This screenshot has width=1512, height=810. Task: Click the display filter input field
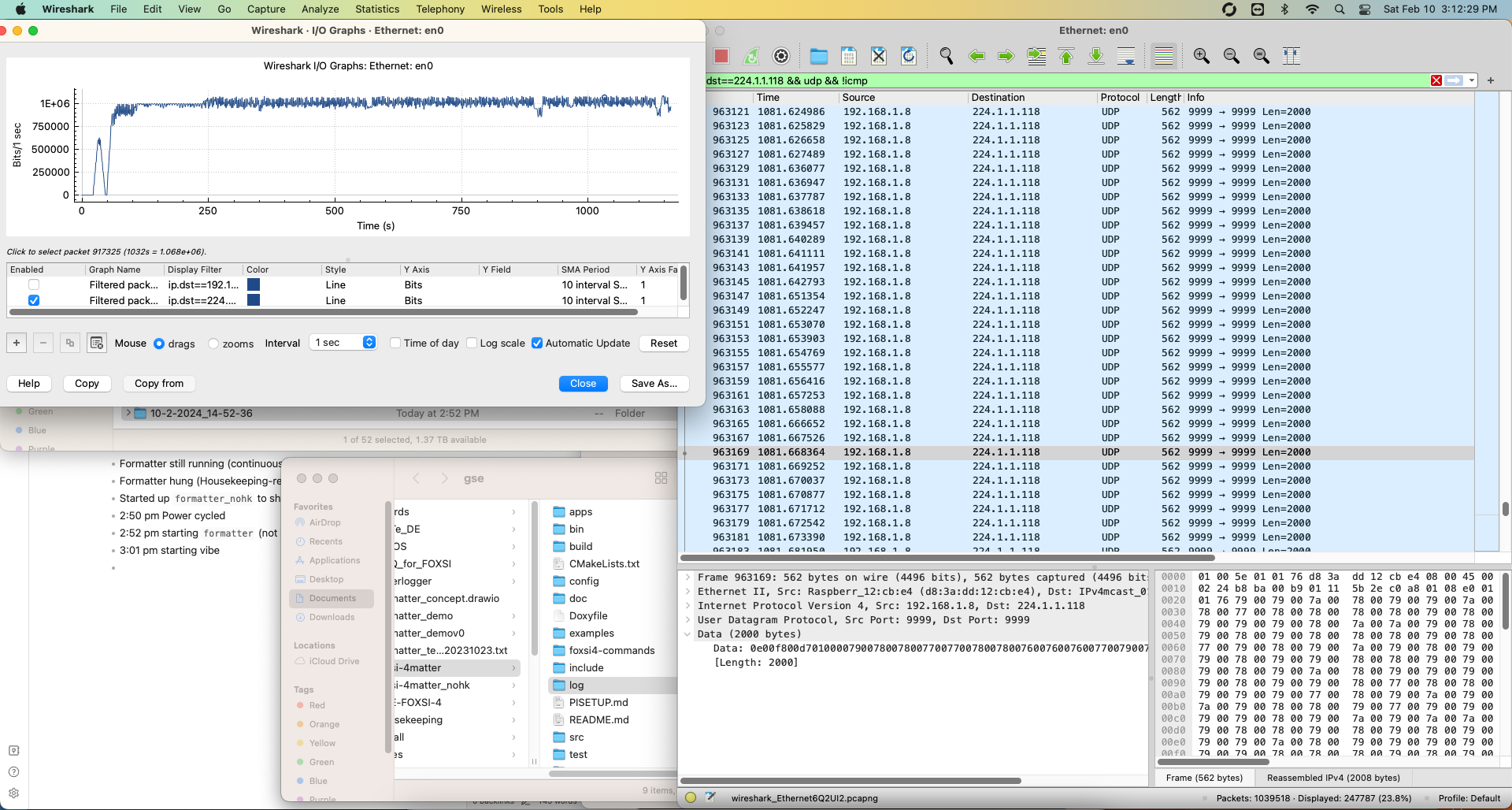(x=1066, y=80)
